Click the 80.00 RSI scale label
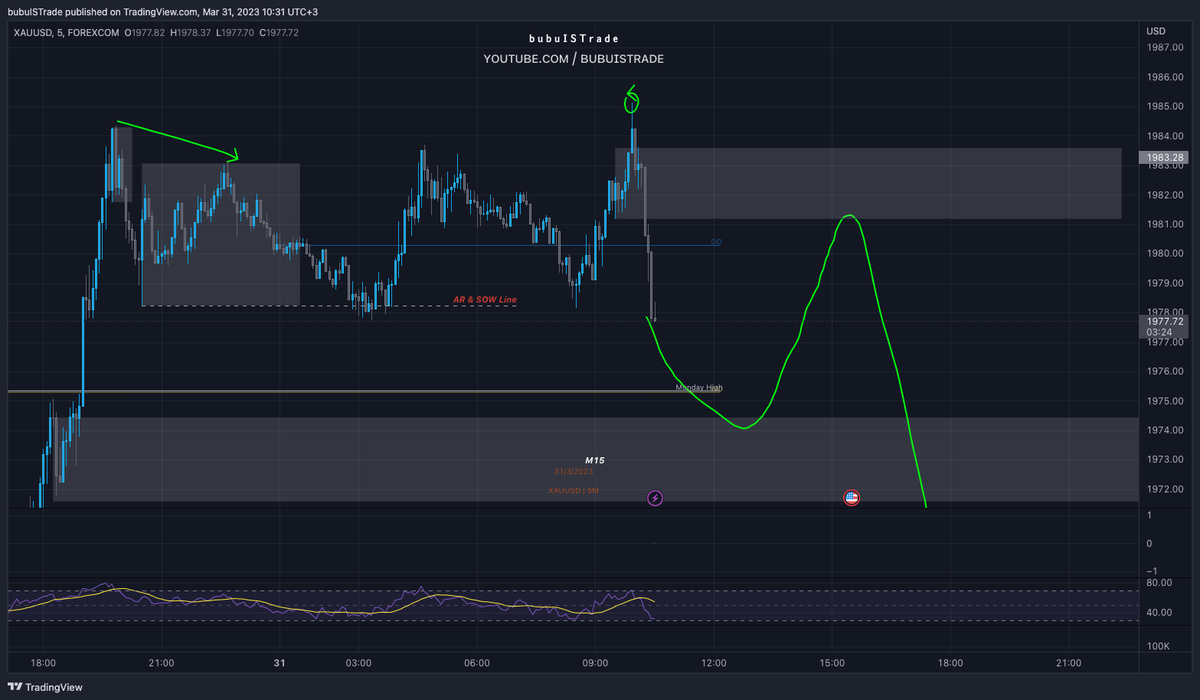Viewport: 1200px width, 700px height. click(1159, 582)
